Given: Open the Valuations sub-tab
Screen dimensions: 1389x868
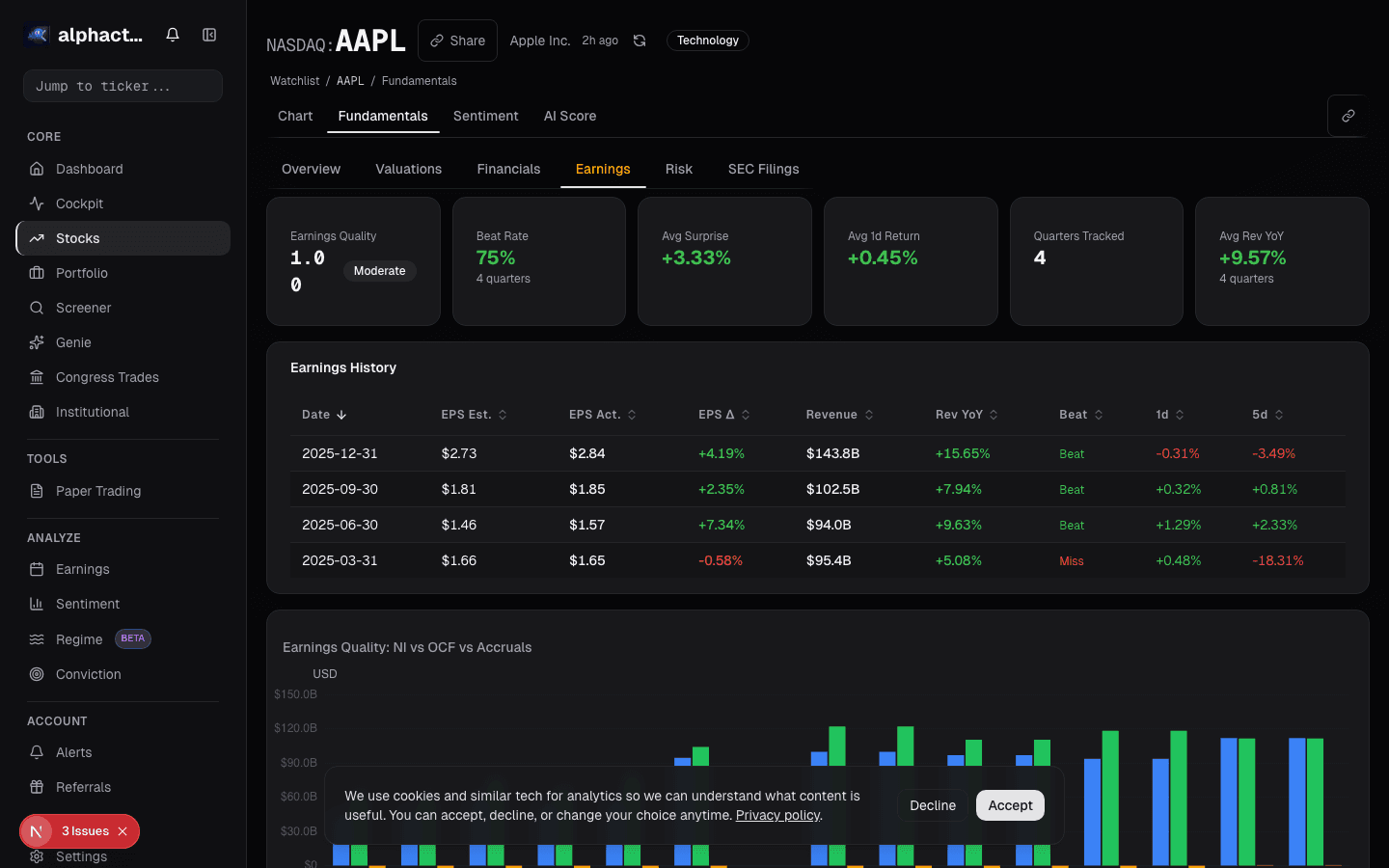Looking at the screenshot, I should (x=408, y=169).
